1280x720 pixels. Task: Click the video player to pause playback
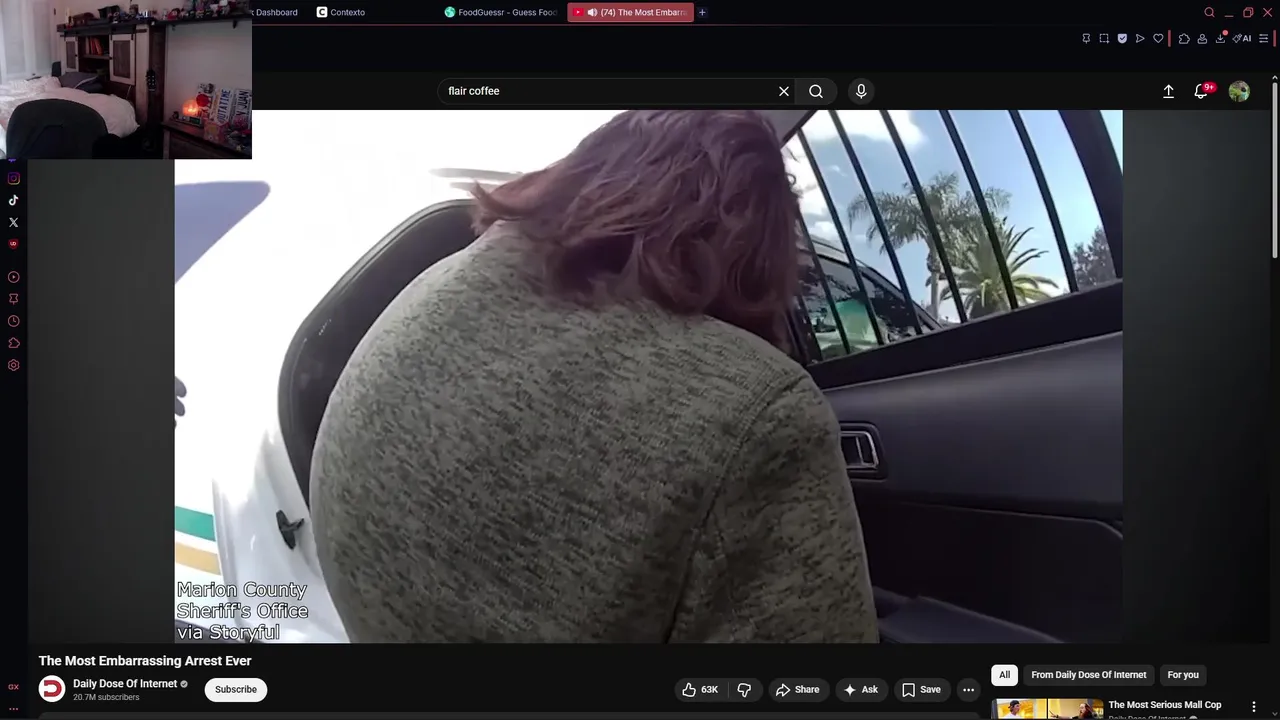coord(648,376)
